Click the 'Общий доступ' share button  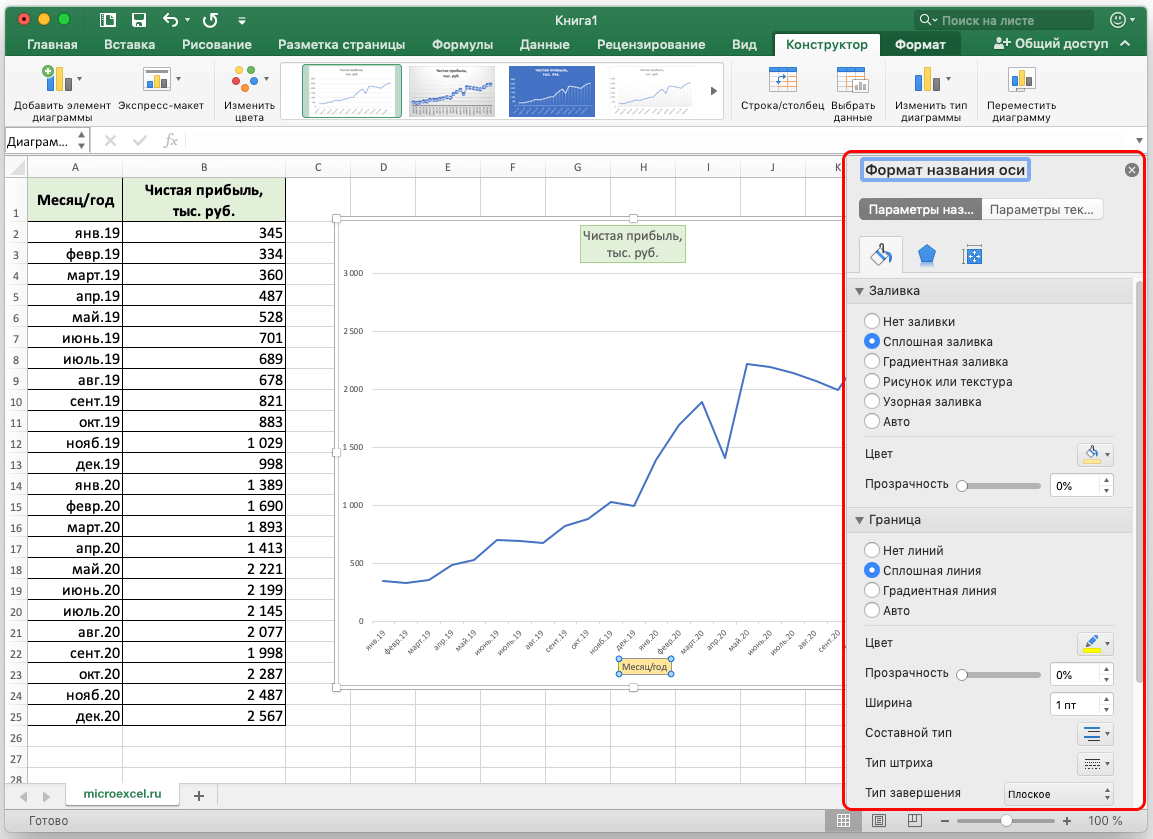(1051, 43)
